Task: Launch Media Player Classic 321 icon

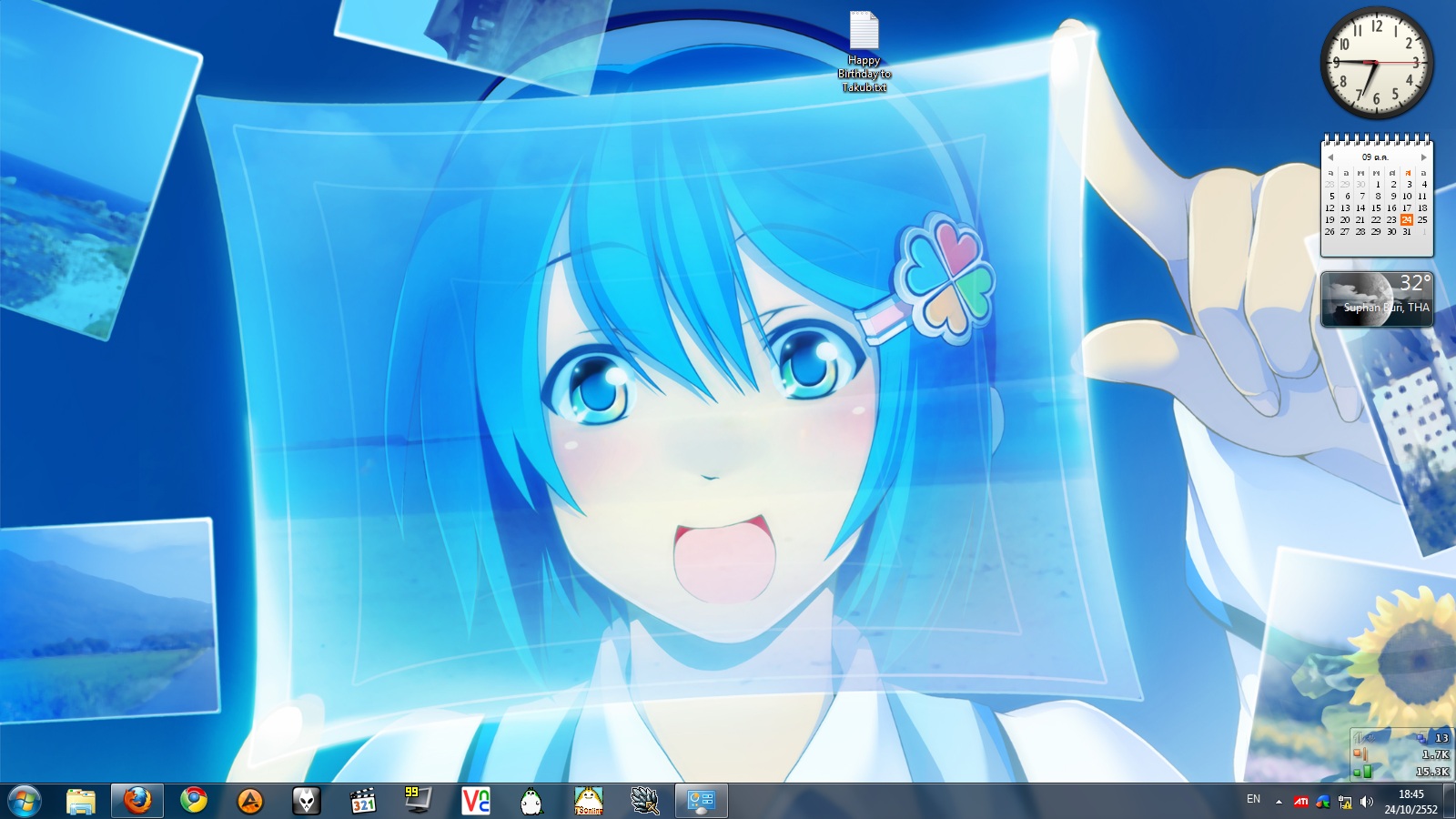Action: pos(363,801)
